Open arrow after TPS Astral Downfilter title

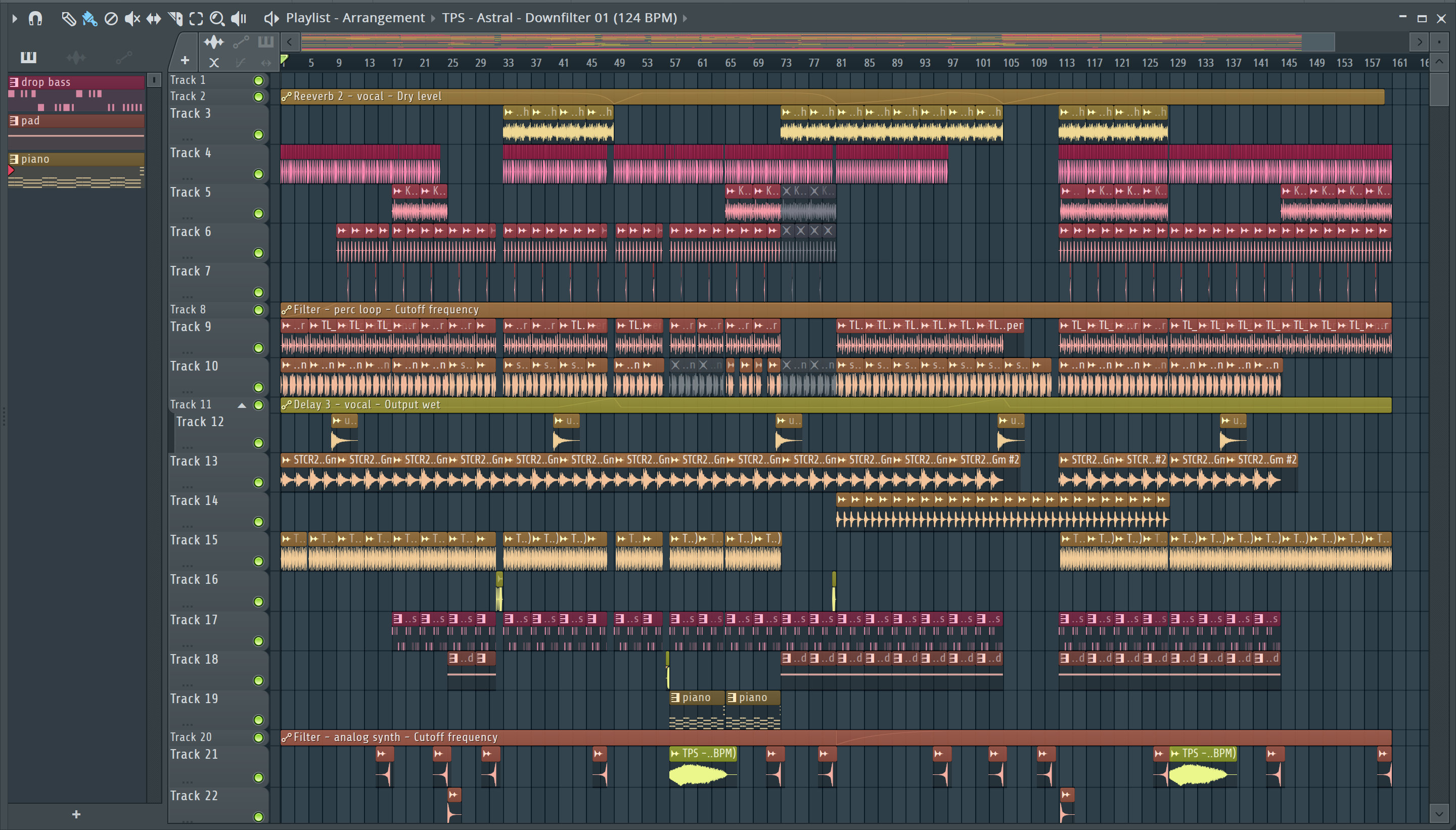pyautogui.click(x=685, y=19)
